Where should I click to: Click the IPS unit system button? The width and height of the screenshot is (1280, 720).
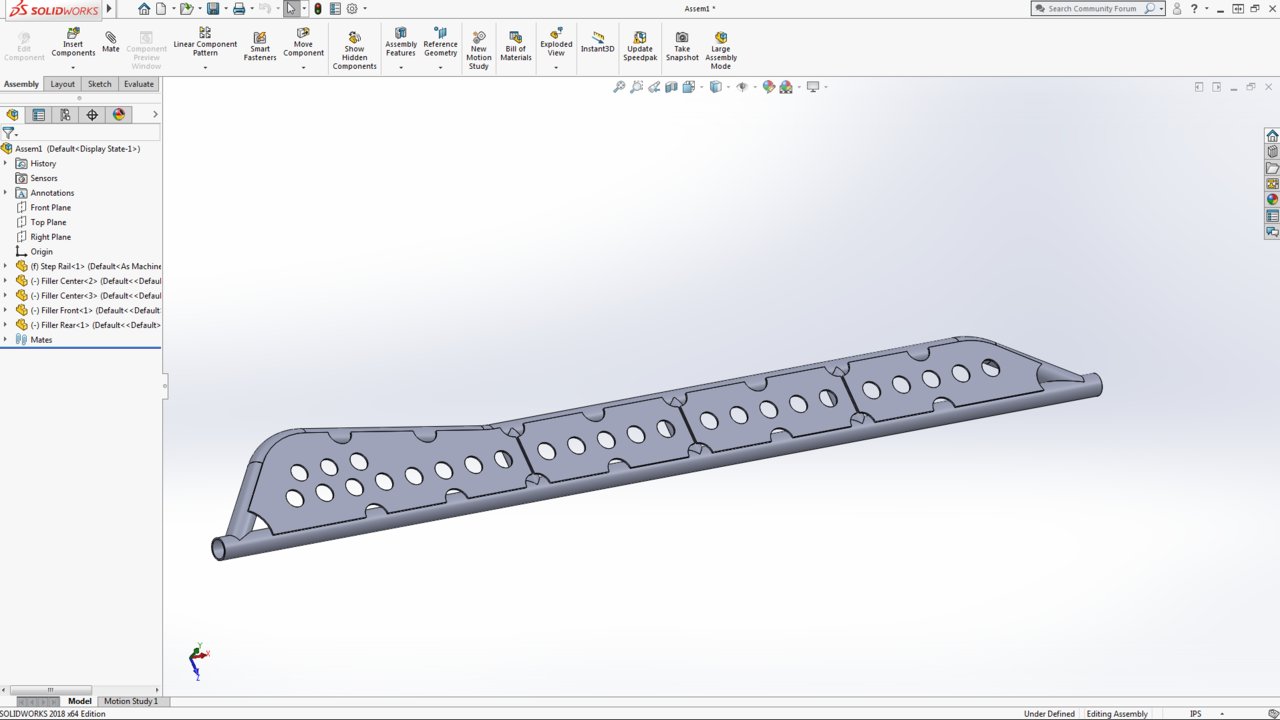pyautogui.click(x=1195, y=714)
